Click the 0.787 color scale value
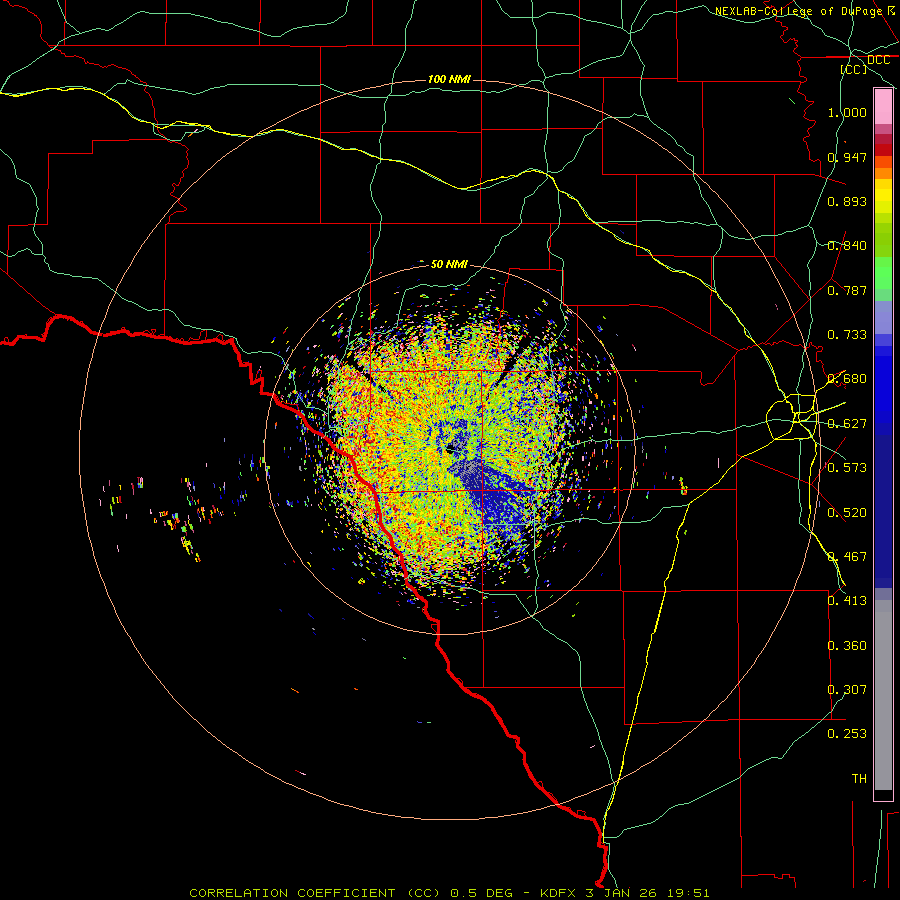This screenshot has width=900, height=900. coord(847,290)
